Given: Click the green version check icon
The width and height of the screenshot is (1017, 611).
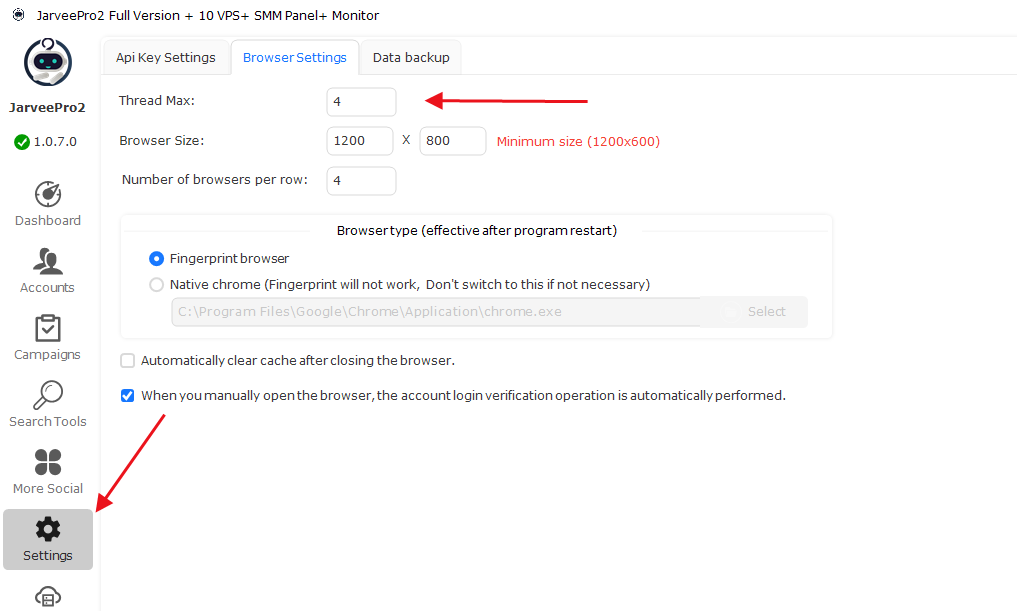Looking at the screenshot, I should (x=22, y=142).
